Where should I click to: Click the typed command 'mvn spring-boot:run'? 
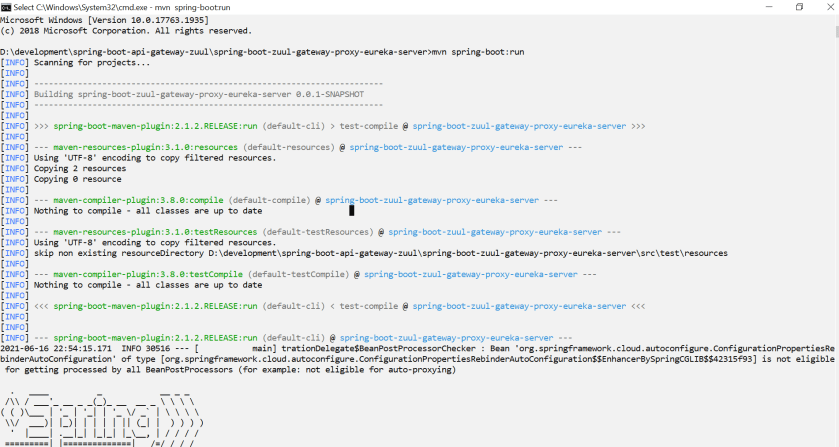(478, 52)
